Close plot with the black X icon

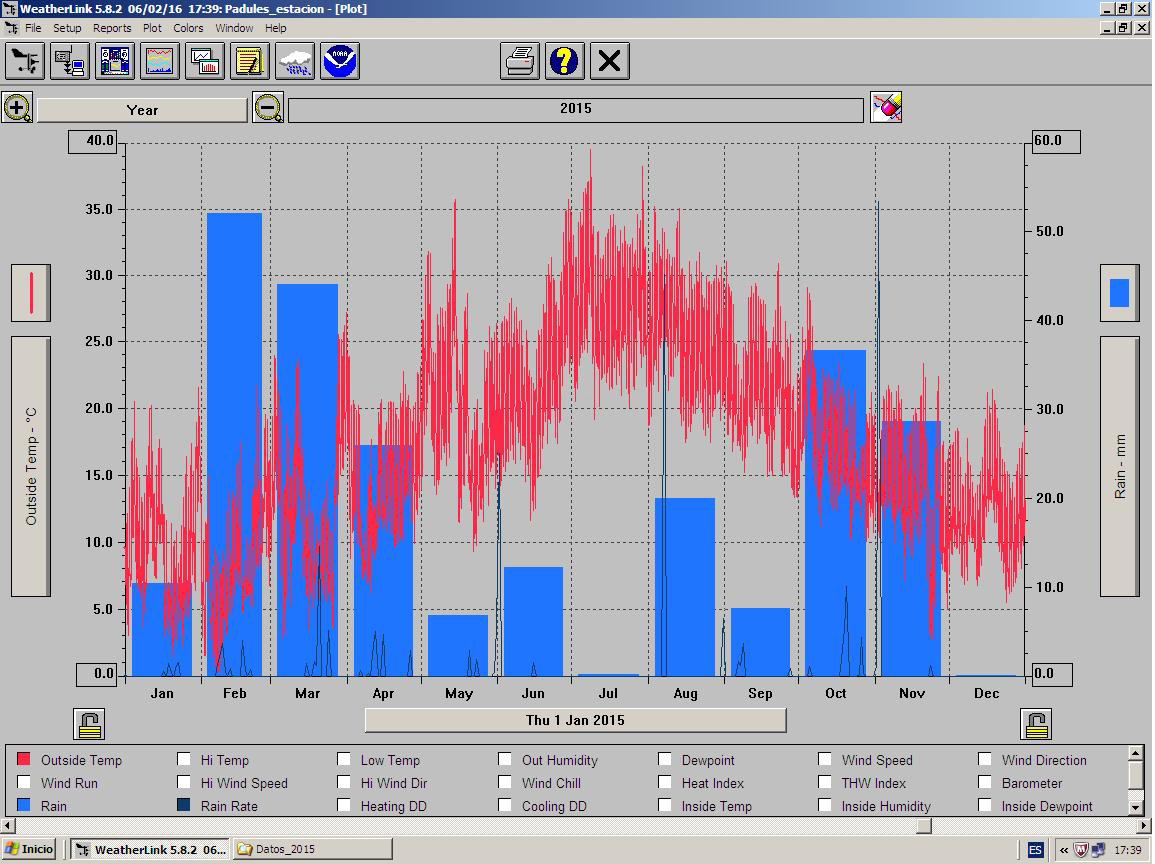coord(610,60)
